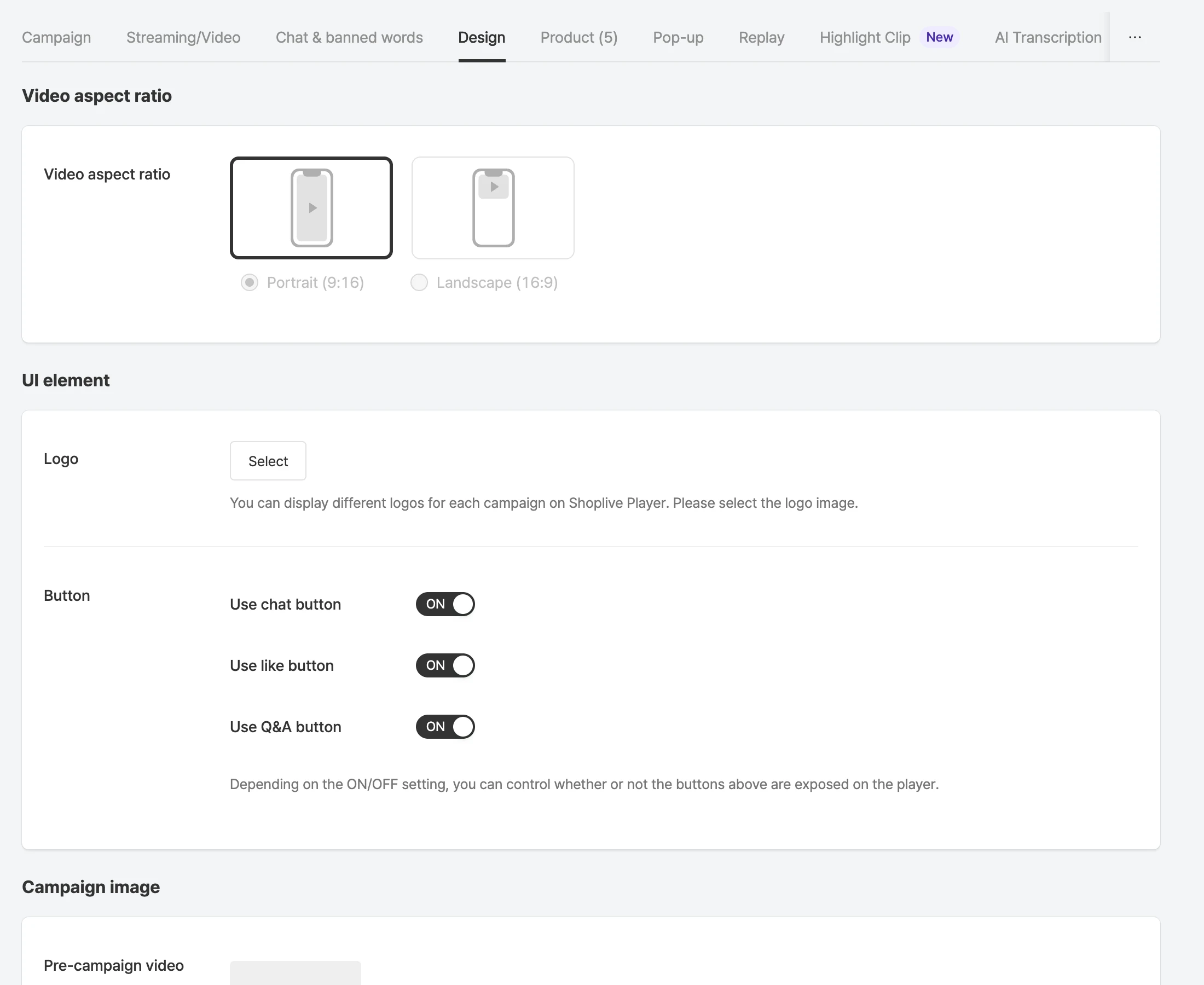Screen dimensions: 1204x985
Task: Click the logo description help text
Action: click(x=543, y=503)
